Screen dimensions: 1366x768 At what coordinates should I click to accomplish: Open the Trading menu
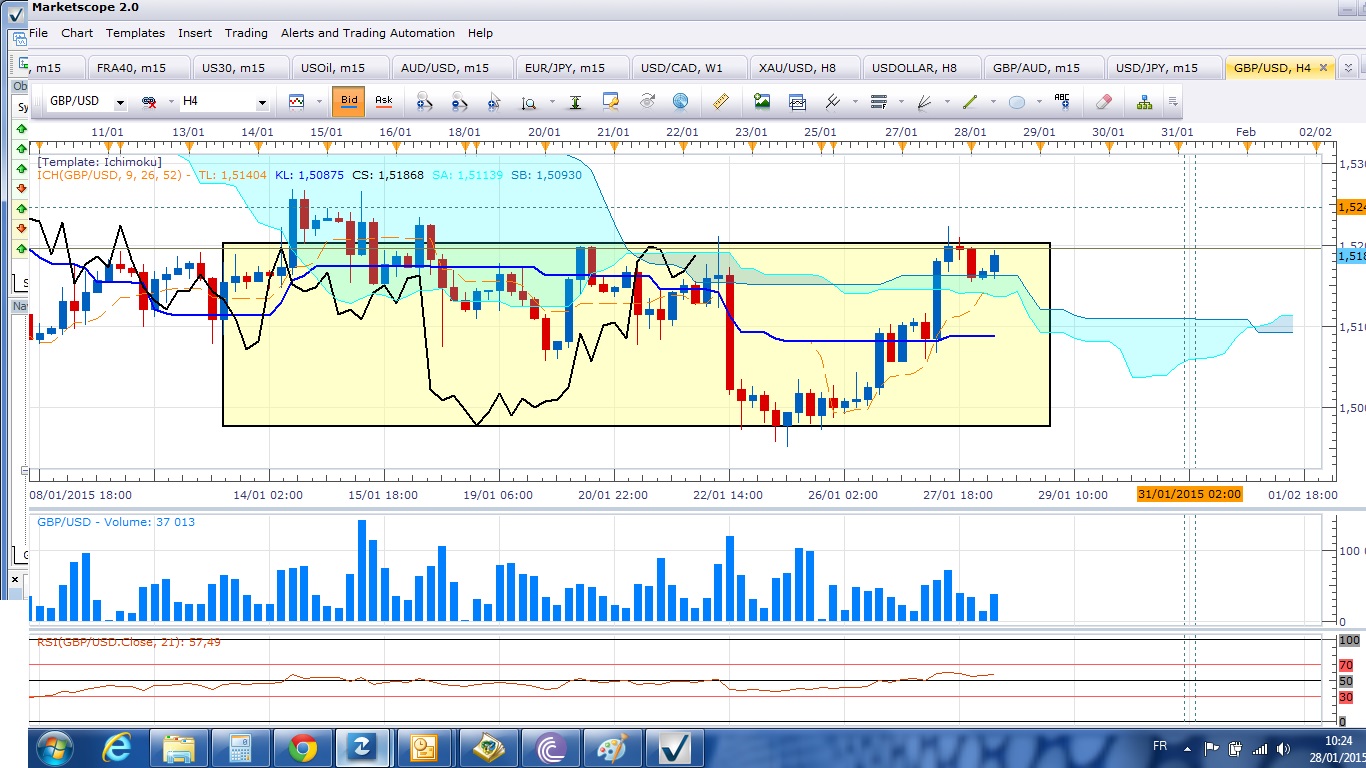click(x=246, y=33)
